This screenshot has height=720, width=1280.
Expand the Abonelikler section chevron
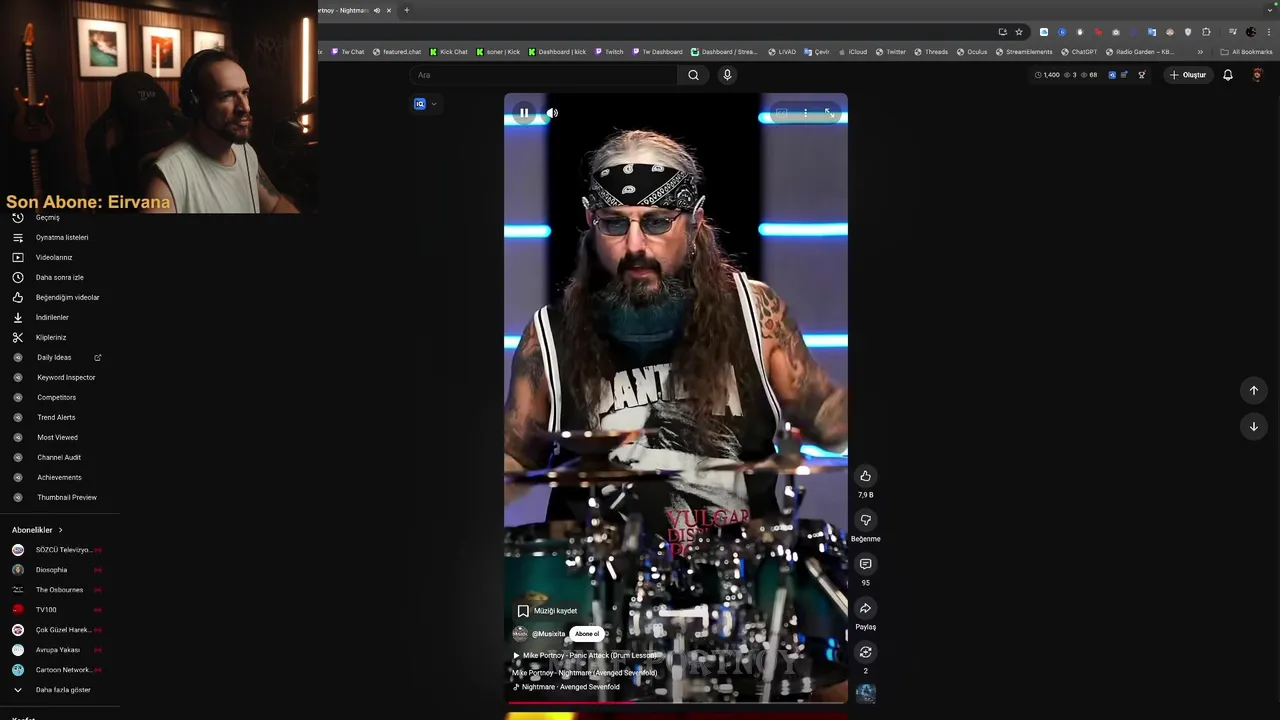[60, 530]
